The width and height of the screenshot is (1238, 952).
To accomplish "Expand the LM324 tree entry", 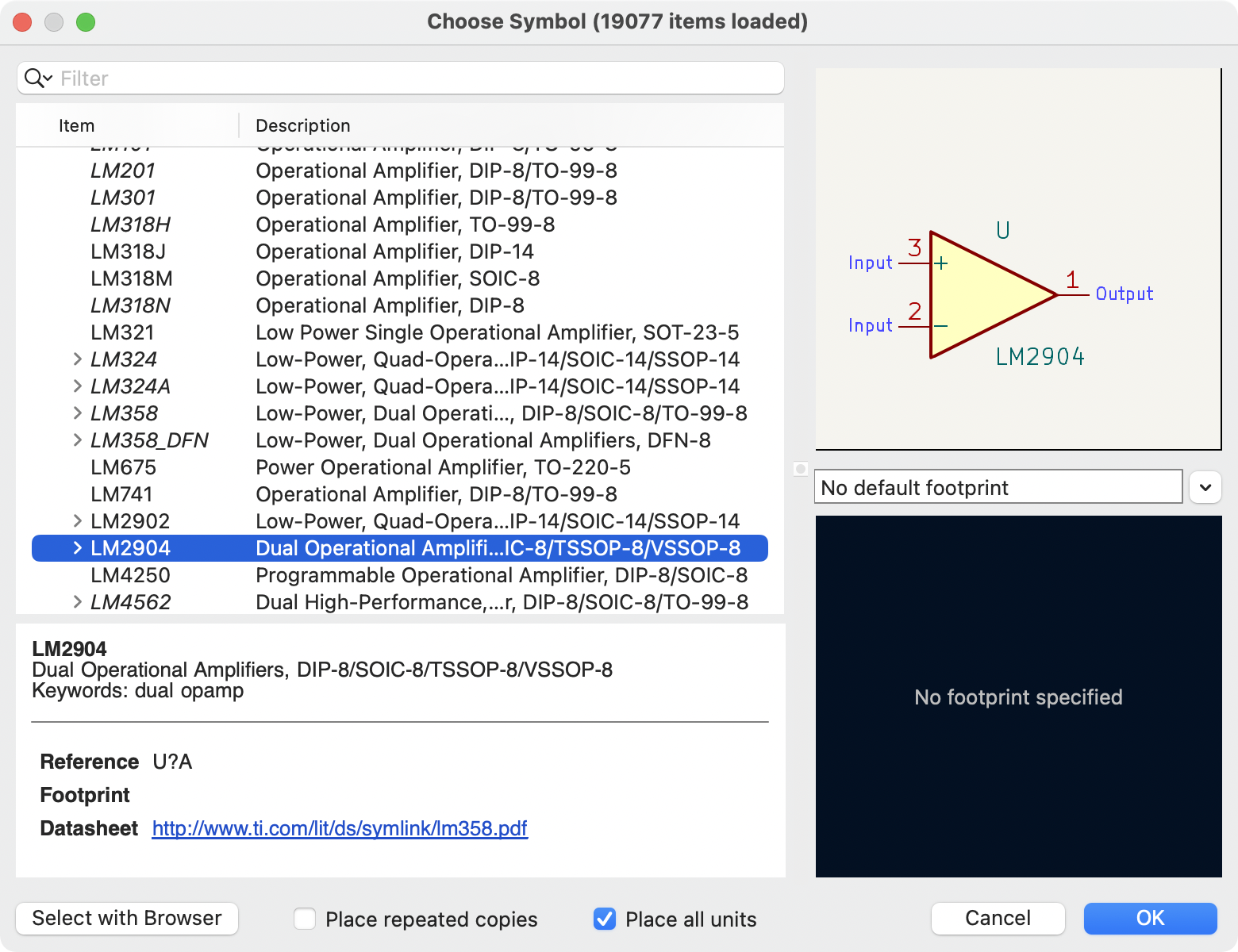I will pyautogui.click(x=77, y=359).
